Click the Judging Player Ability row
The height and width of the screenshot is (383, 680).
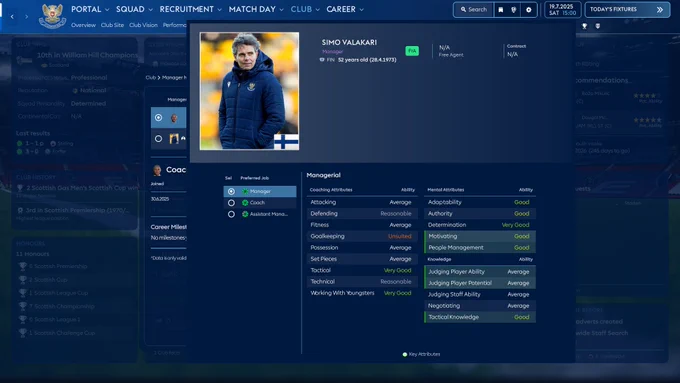[479, 272]
